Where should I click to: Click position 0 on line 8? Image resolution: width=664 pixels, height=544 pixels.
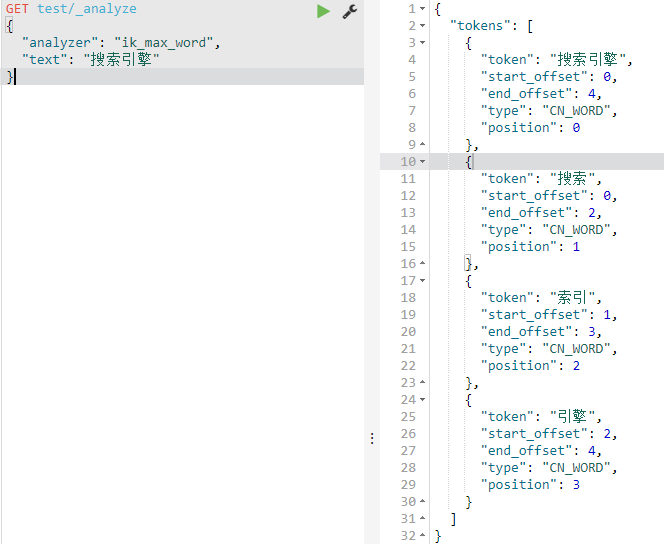tap(576, 128)
